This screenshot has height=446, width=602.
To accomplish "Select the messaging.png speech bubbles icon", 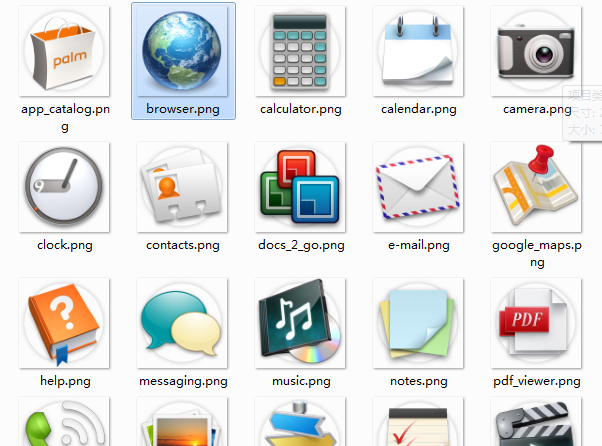I will click(x=182, y=323).
